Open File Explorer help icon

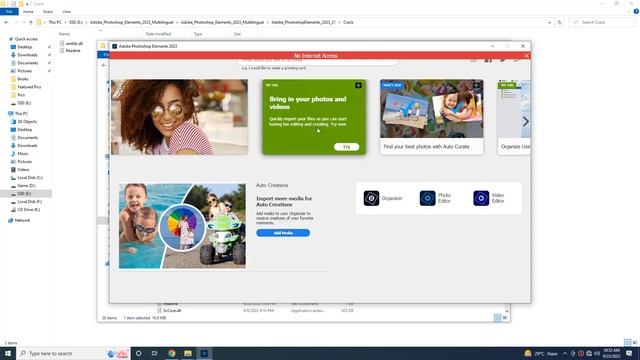click(x=636, y=11)
